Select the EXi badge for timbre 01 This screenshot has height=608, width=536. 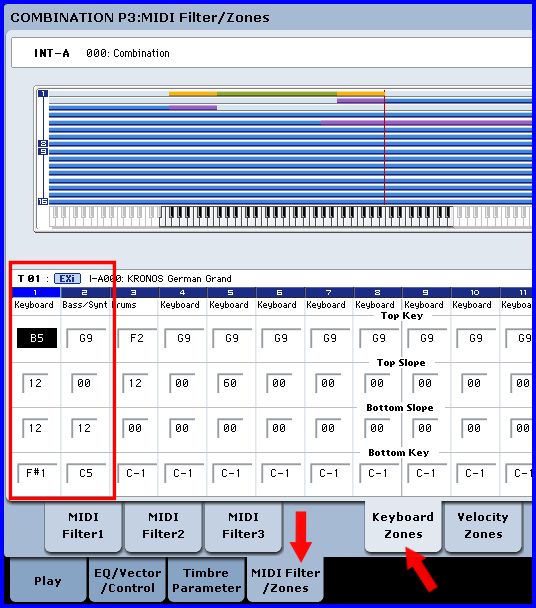67,278
